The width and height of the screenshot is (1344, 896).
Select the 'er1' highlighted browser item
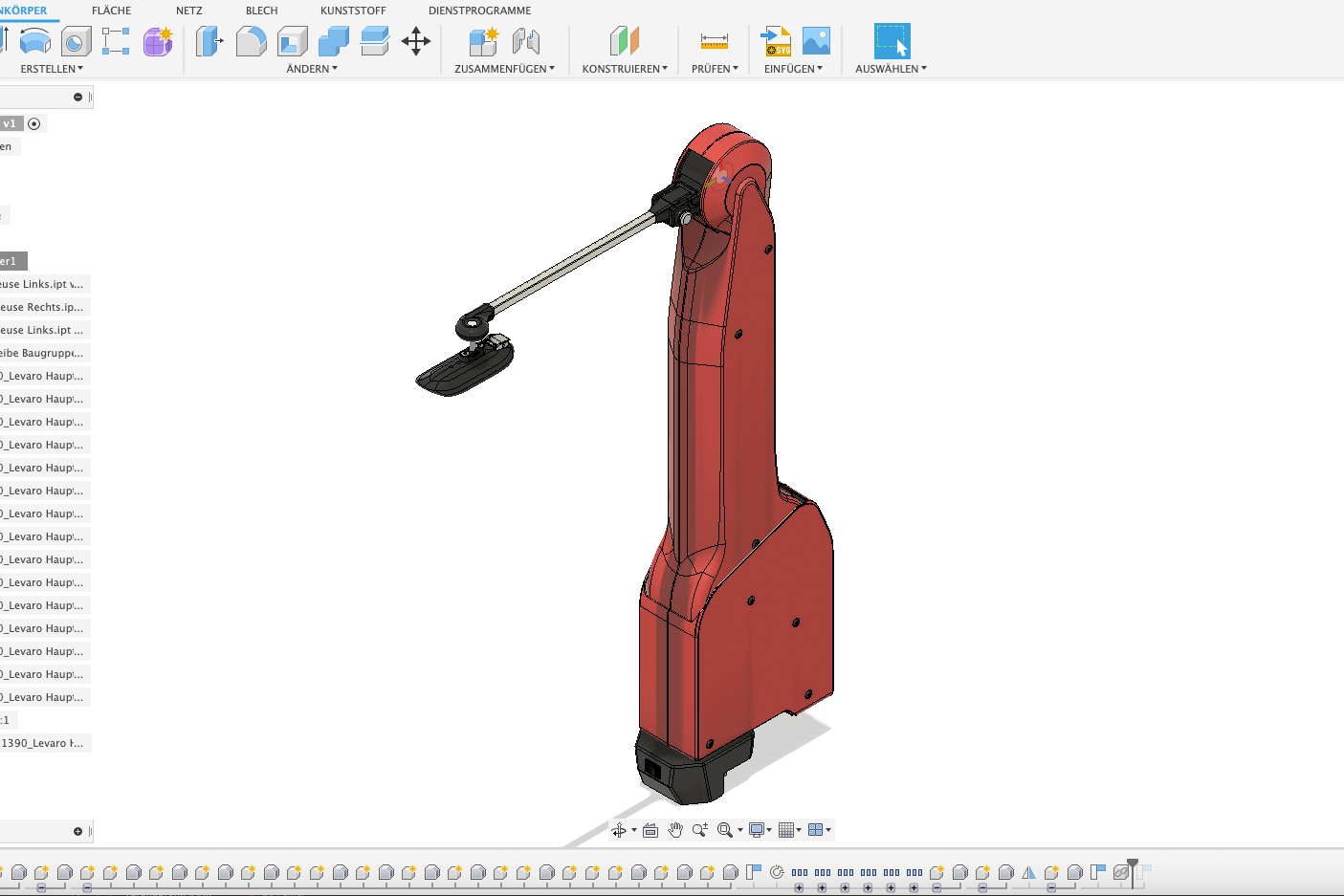11,261
